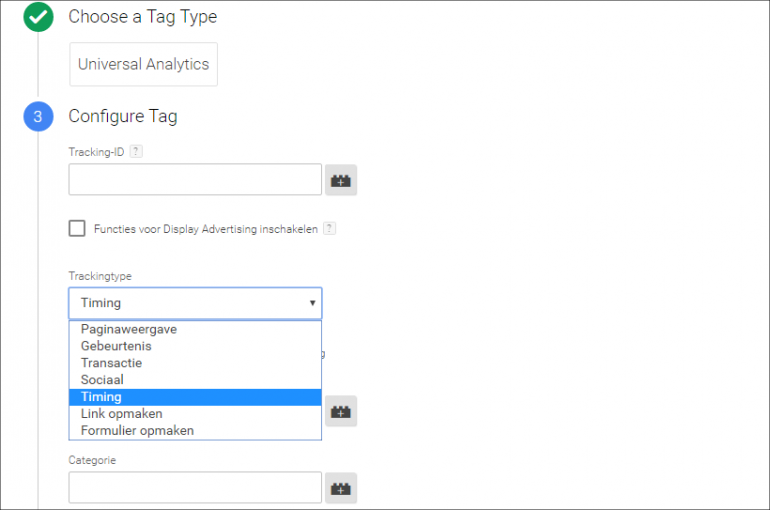Screen dimensions: 770x510
Task: Select Link opmaken tracking type option
Action: [x=195, y=414]
